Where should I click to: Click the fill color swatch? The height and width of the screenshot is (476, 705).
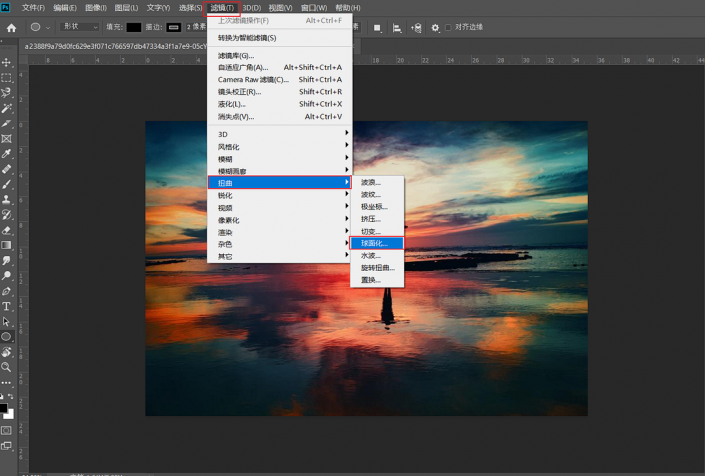click(x=133, y=28)
